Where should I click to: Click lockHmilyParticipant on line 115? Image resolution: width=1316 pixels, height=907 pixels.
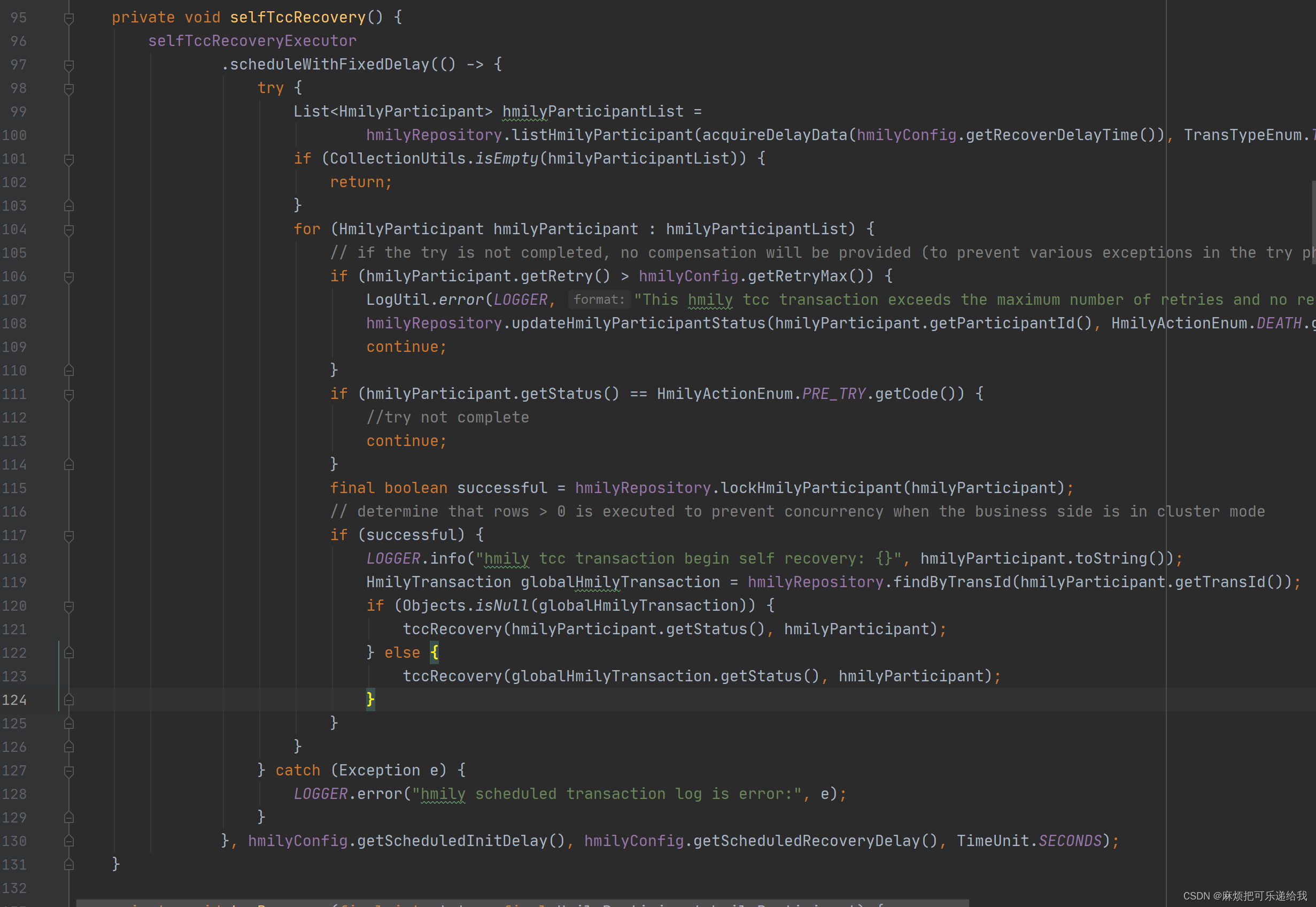[x=811, y=488]
